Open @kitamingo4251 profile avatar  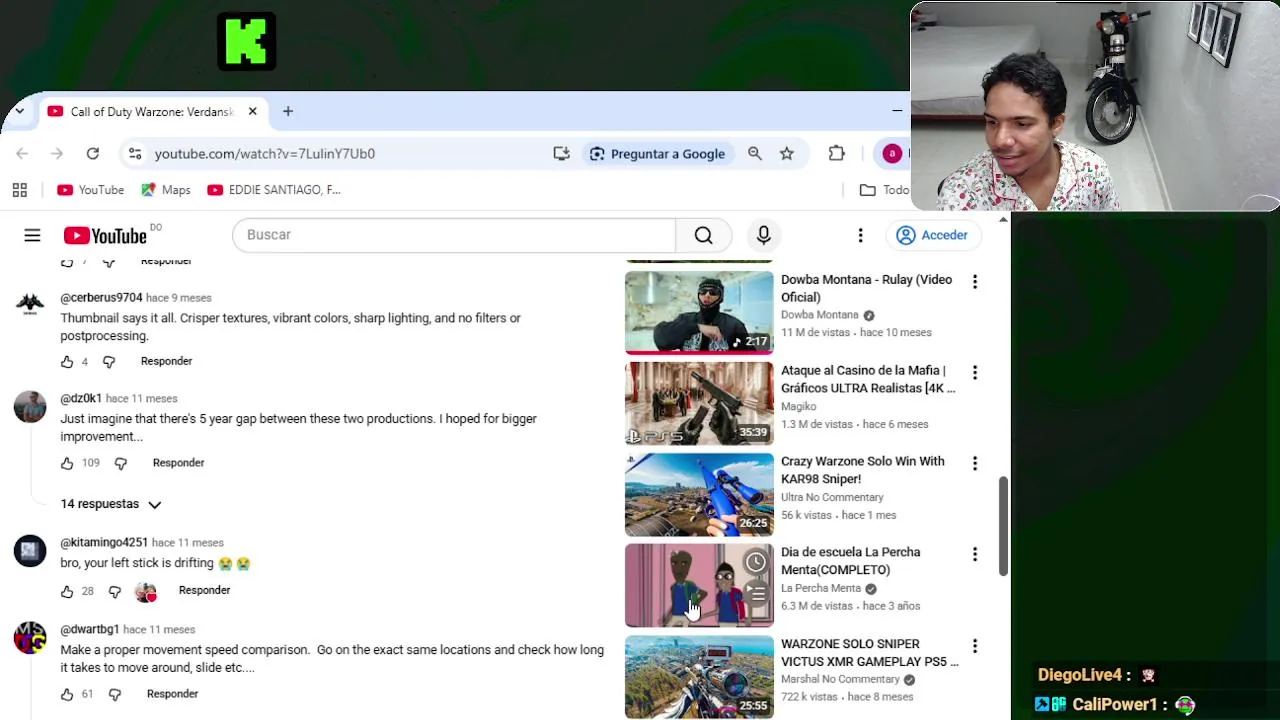pyautogui.click(x=30, y=551)
